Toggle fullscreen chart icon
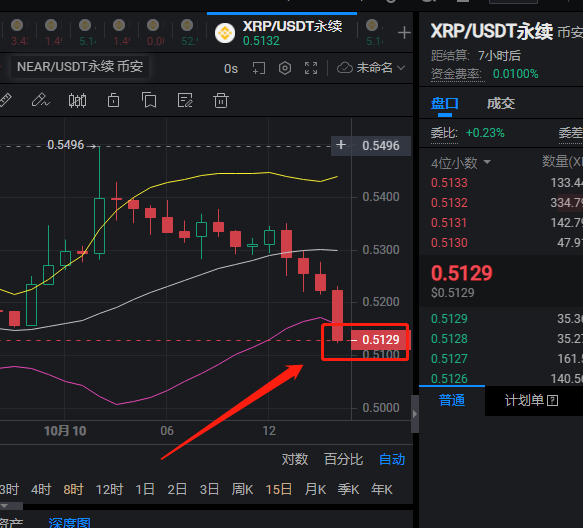 [311, 68]
